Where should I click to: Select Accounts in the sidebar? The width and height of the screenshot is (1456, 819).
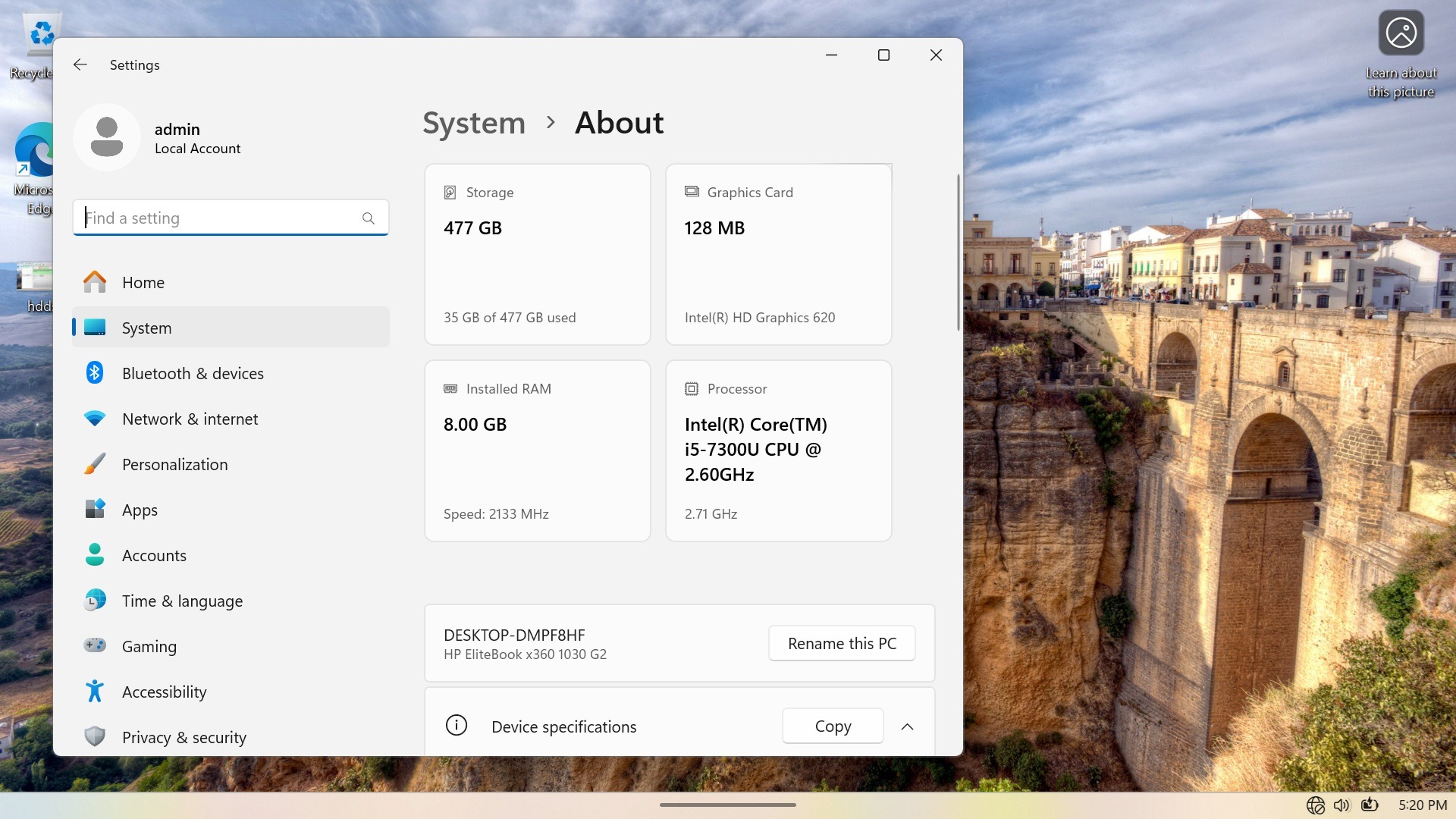(154, 555)
